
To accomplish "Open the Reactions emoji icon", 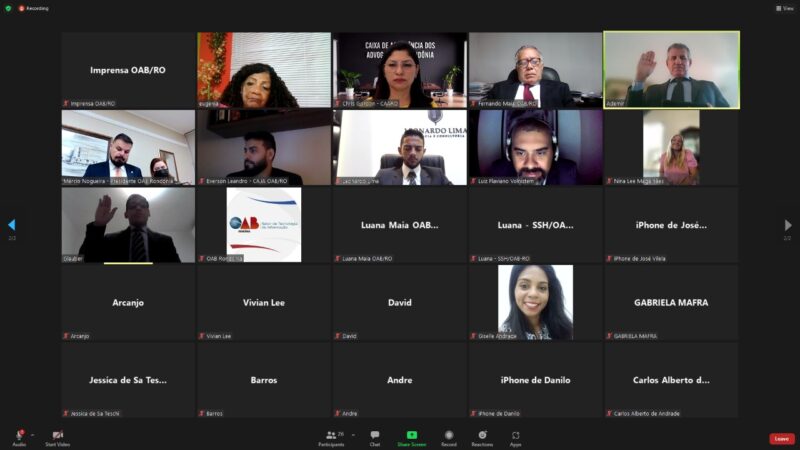I will (x=482, y=435).
